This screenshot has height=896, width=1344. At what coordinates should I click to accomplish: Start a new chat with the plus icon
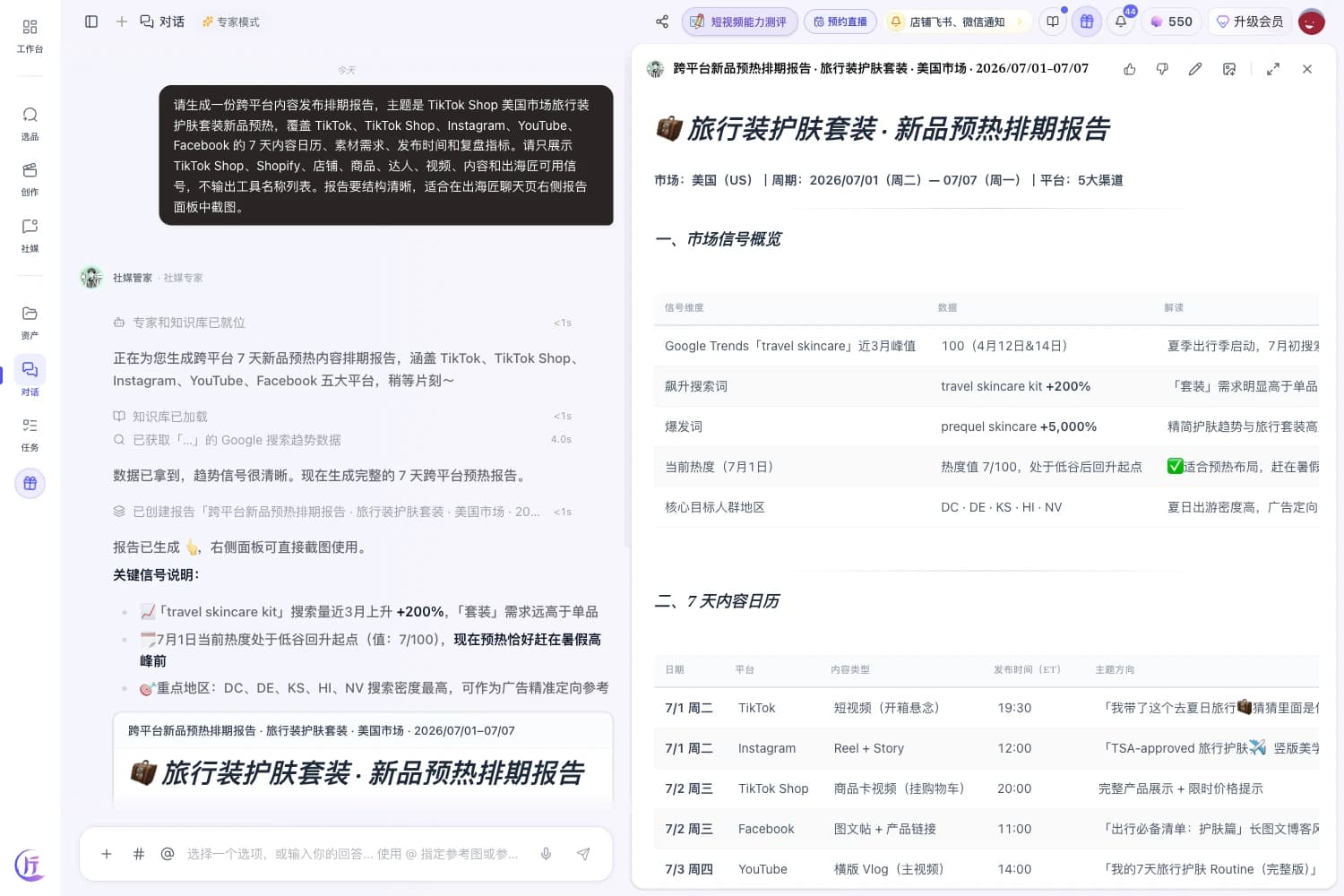pos(122,22)
